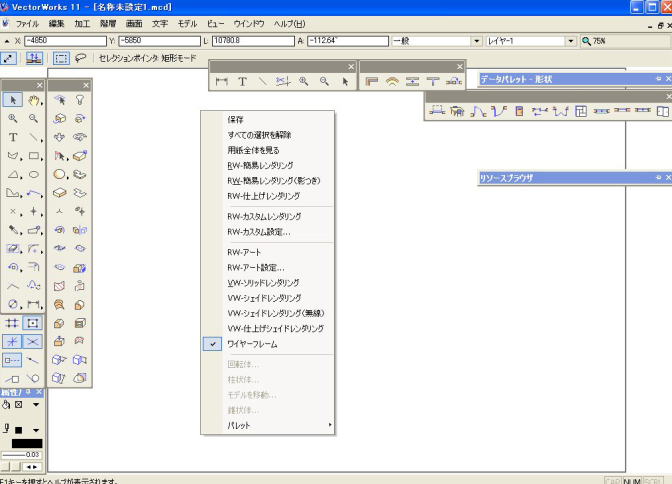Expand the パレット submenu

click(x=268, y=425)
